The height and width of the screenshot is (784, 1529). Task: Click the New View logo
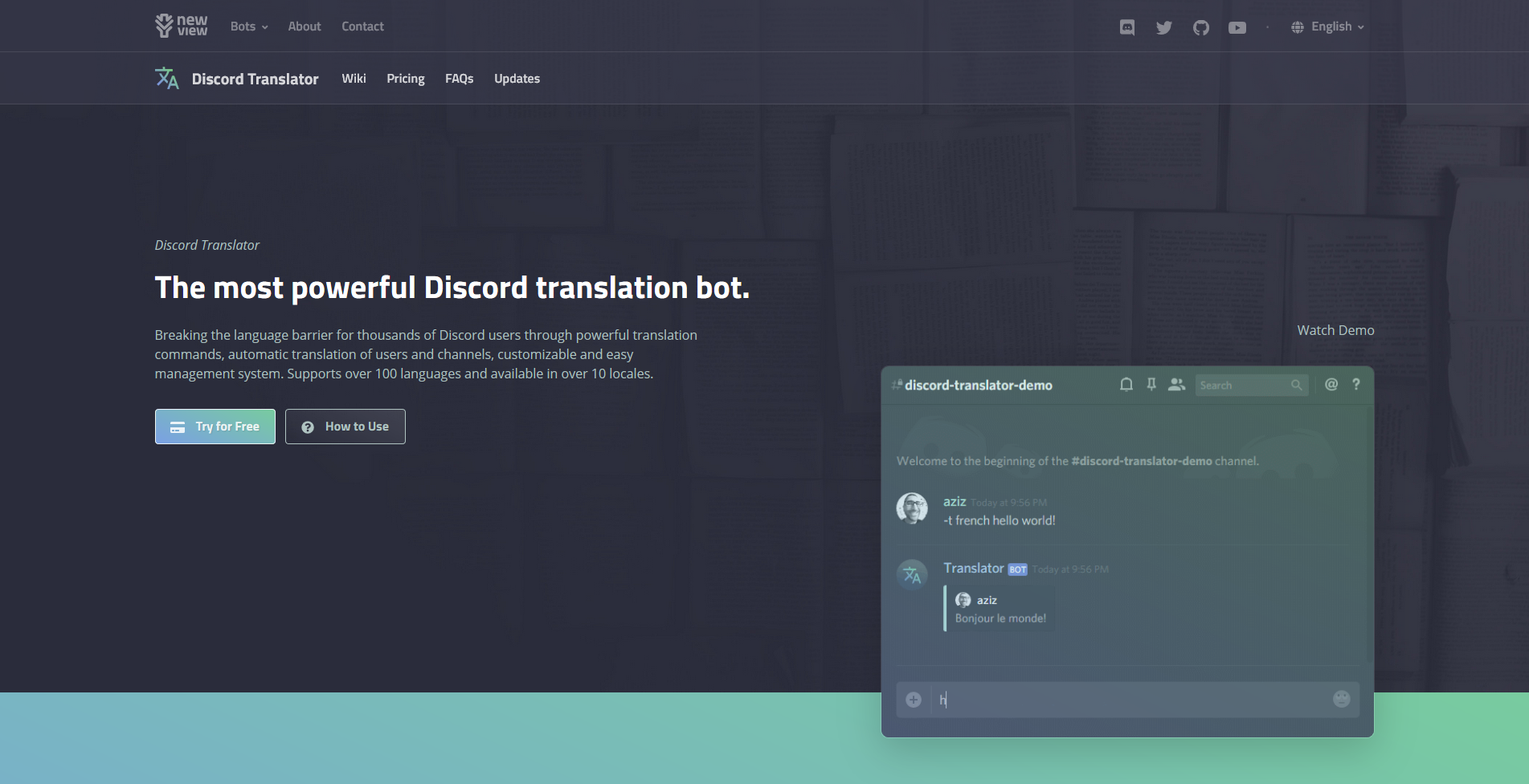click(x=181, y=26)
